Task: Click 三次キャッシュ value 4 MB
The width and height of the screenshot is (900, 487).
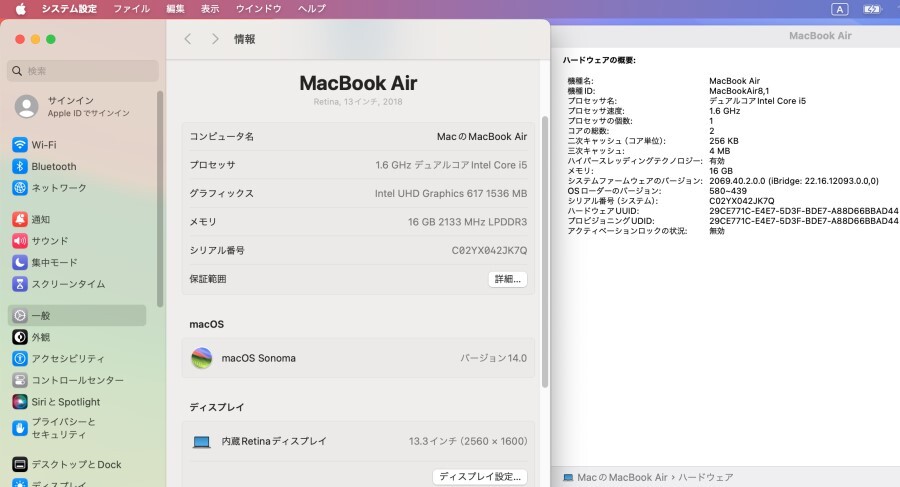Action: [x=719, y=151]
